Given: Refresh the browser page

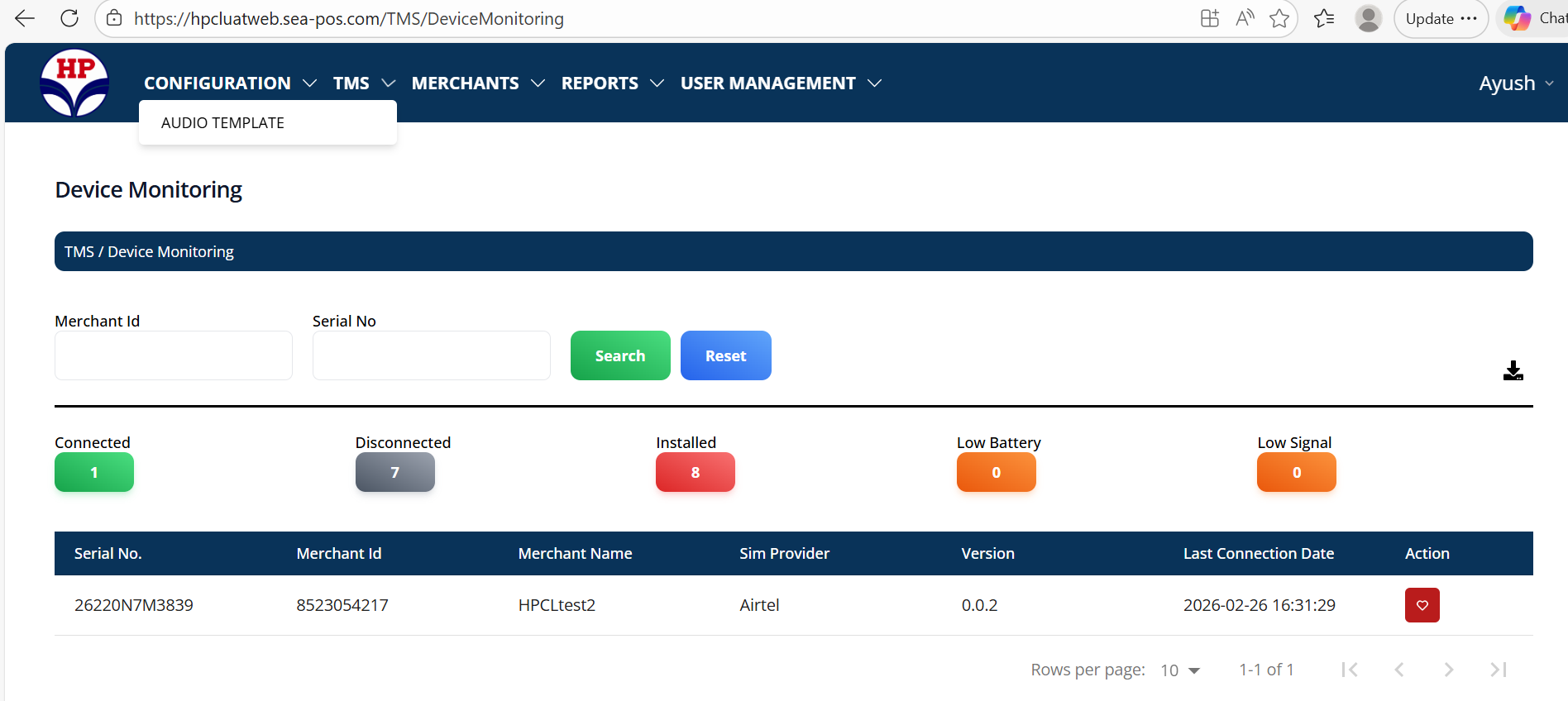Looking at the screenshot, I should point(69,18).
